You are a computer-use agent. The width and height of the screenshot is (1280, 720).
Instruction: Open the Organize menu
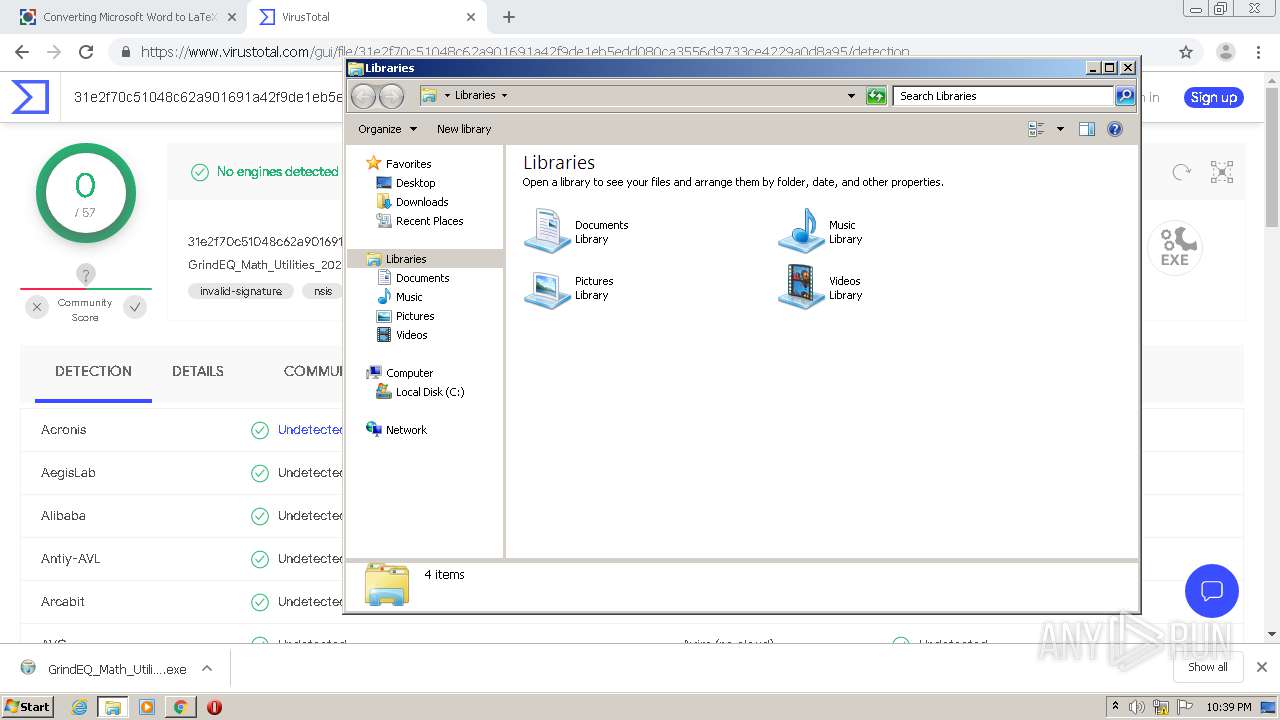click(x=388, y=129)
